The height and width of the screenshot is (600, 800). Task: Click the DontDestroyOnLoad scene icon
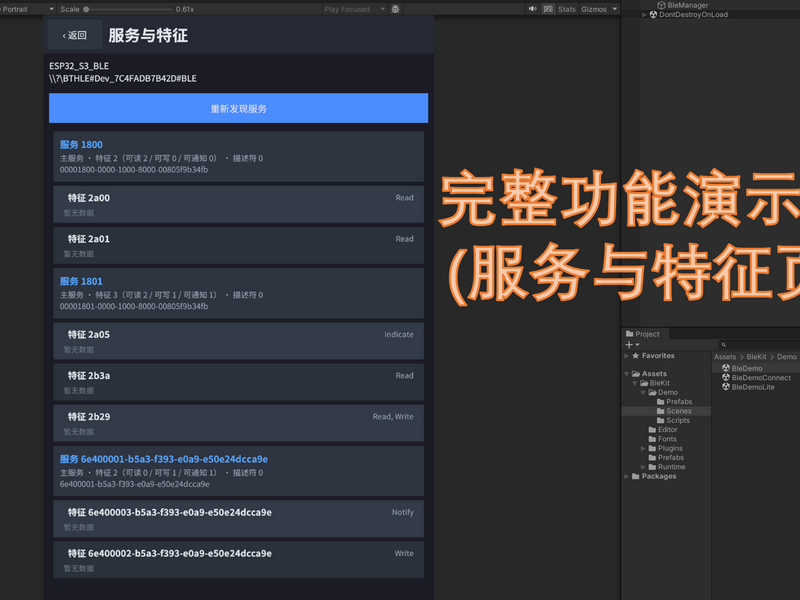click(653, 14)
